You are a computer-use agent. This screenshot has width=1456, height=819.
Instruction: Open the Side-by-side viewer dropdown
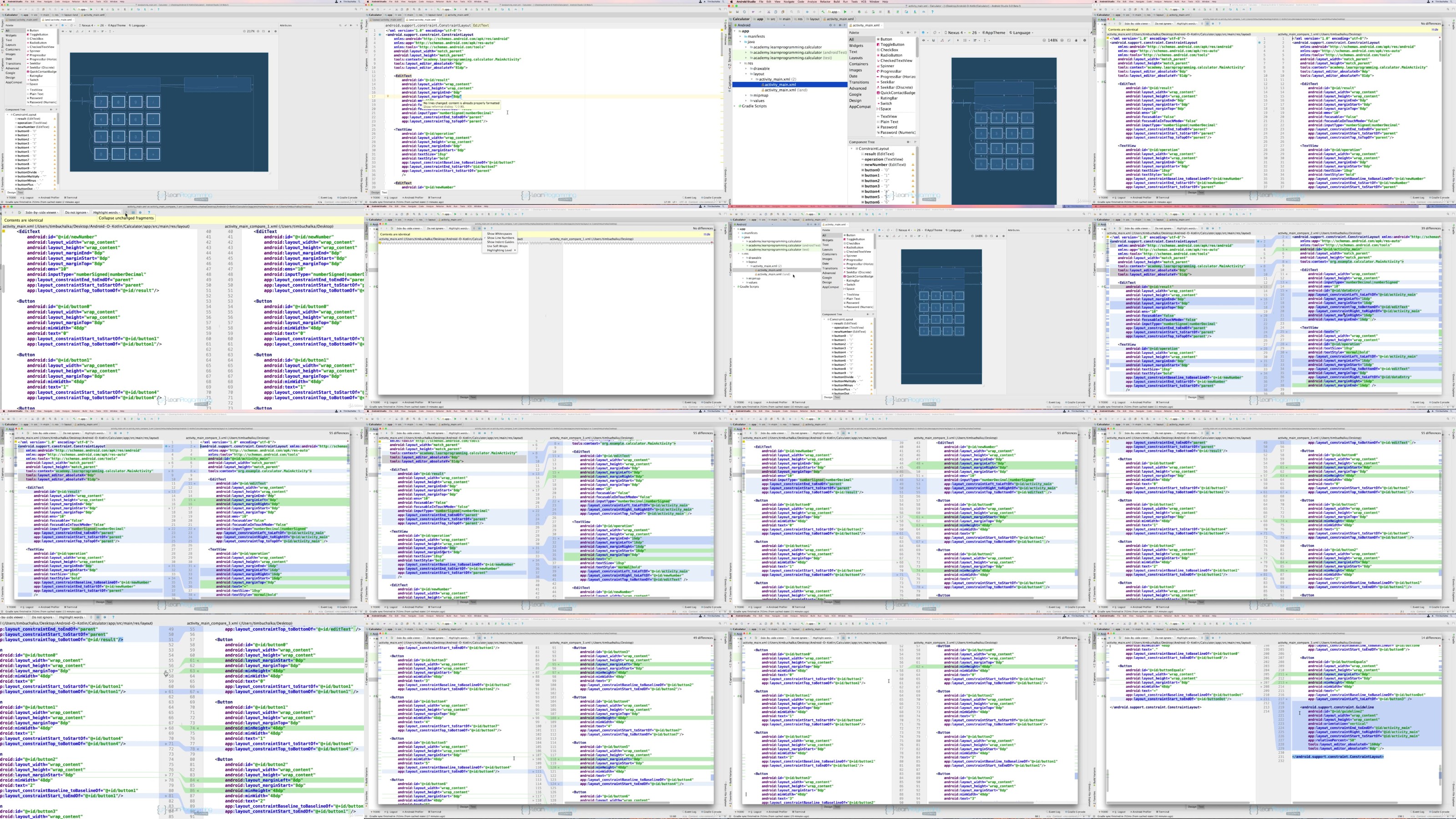pos(42,212)
